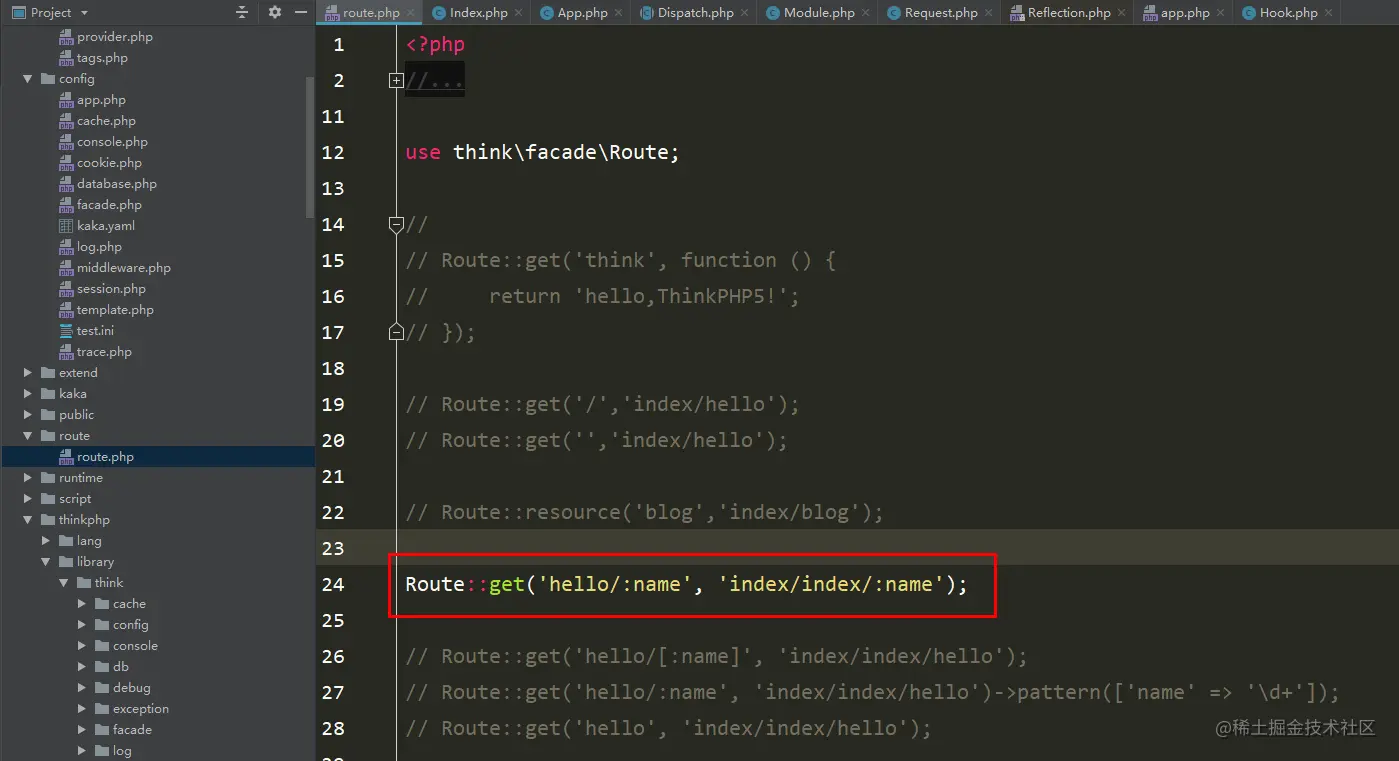1399x761 pixels.
Task: Click the Route::resource comment on line 22
Action: (x=644, y=512)
